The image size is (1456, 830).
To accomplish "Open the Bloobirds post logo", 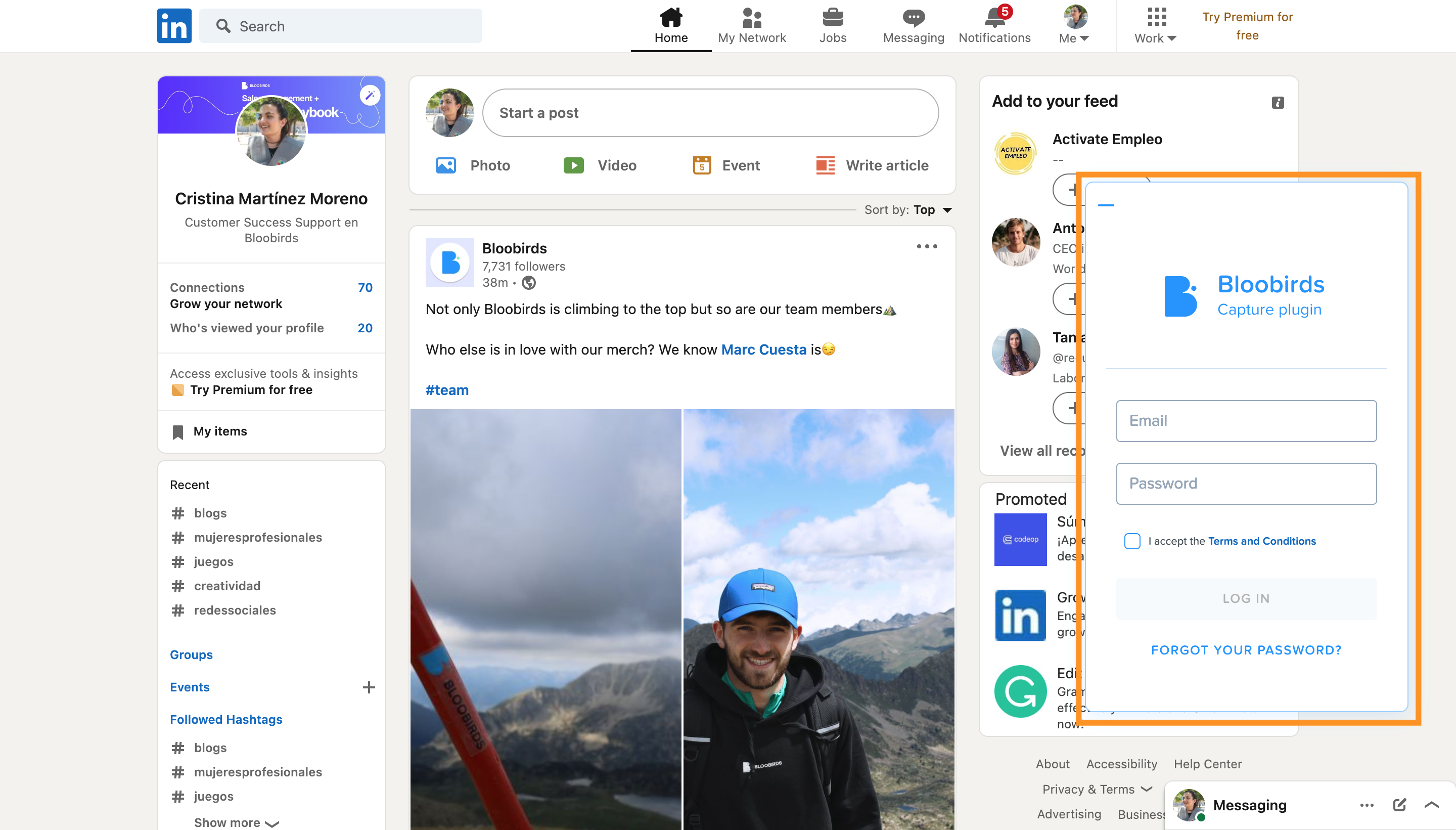I will [x=449, y=262].
